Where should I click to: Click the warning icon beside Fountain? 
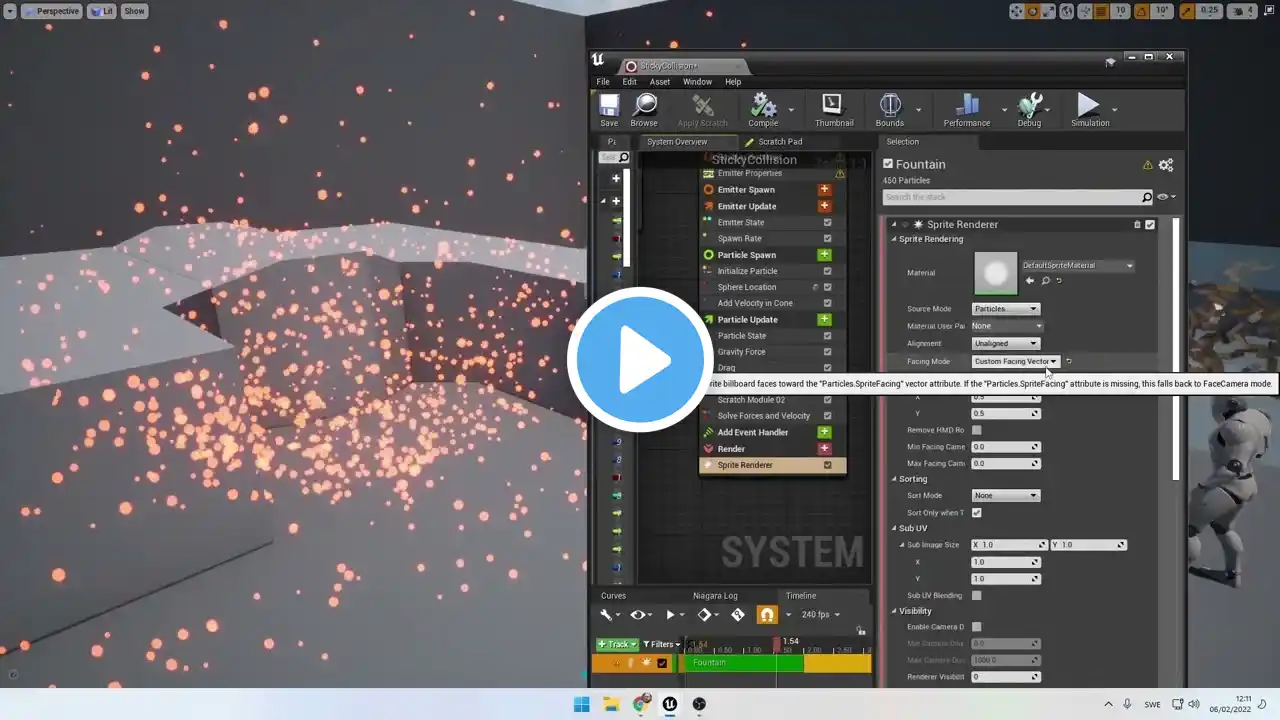point(1148,165)
